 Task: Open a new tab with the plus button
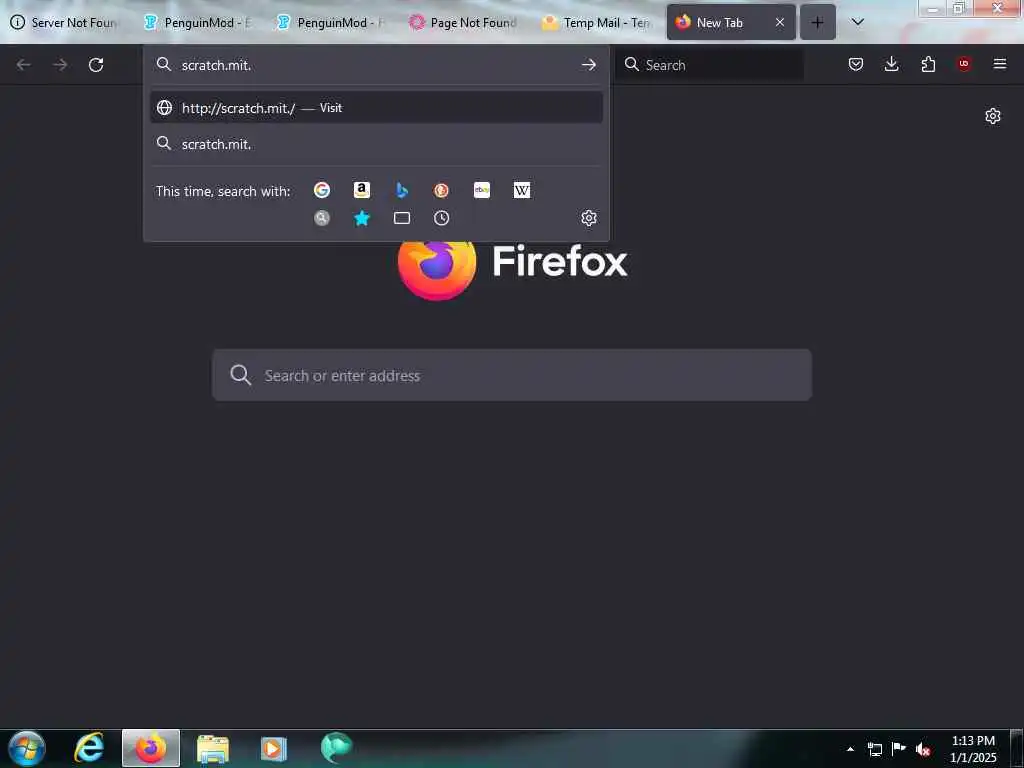coord(818,22)
